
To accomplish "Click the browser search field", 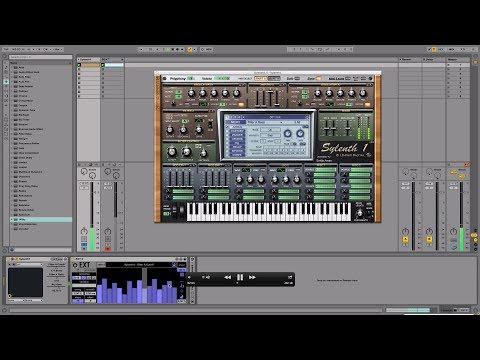I will (x=41, y=57).
